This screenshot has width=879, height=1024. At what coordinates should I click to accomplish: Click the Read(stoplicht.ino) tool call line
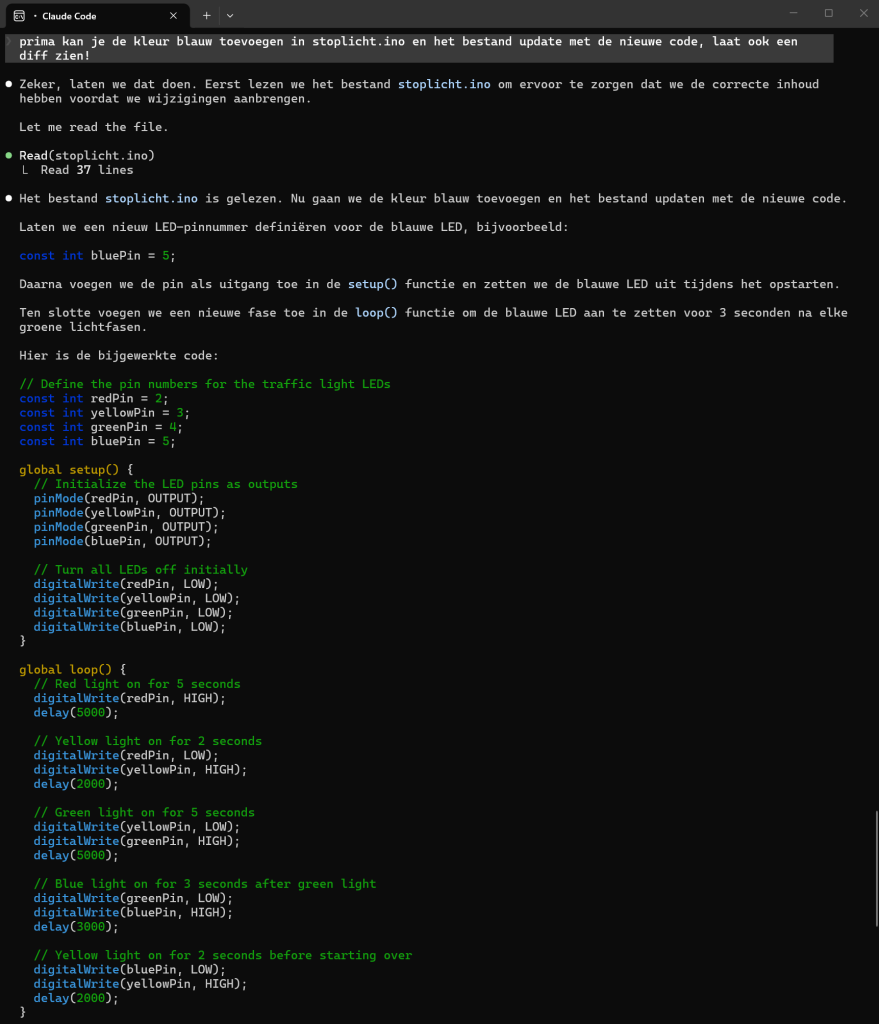tap(87, 156)
